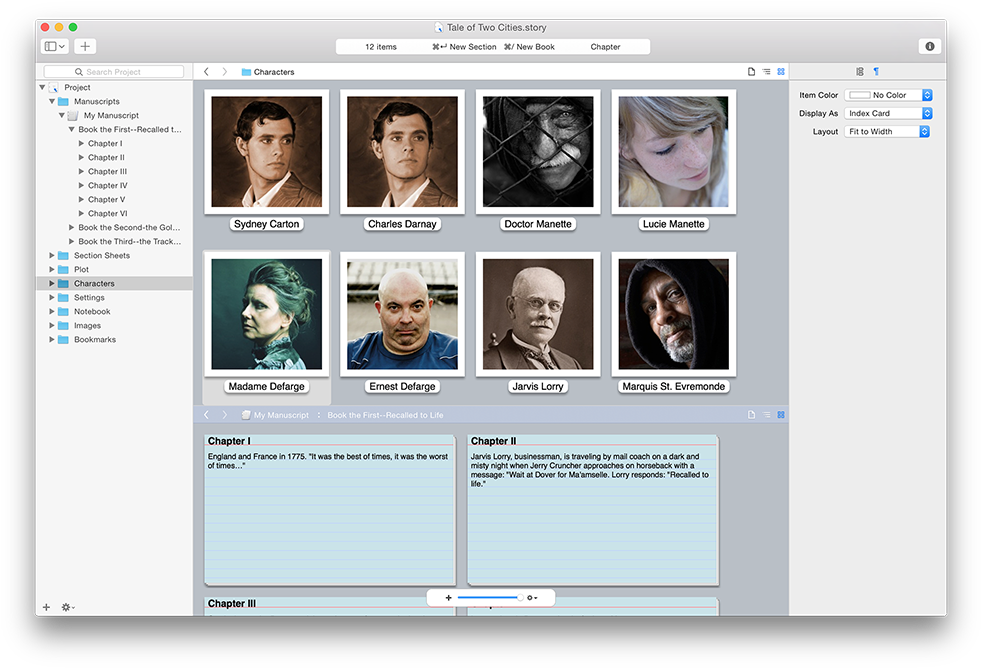Open the gear menu beside the zoom slider

click(532, 598)
